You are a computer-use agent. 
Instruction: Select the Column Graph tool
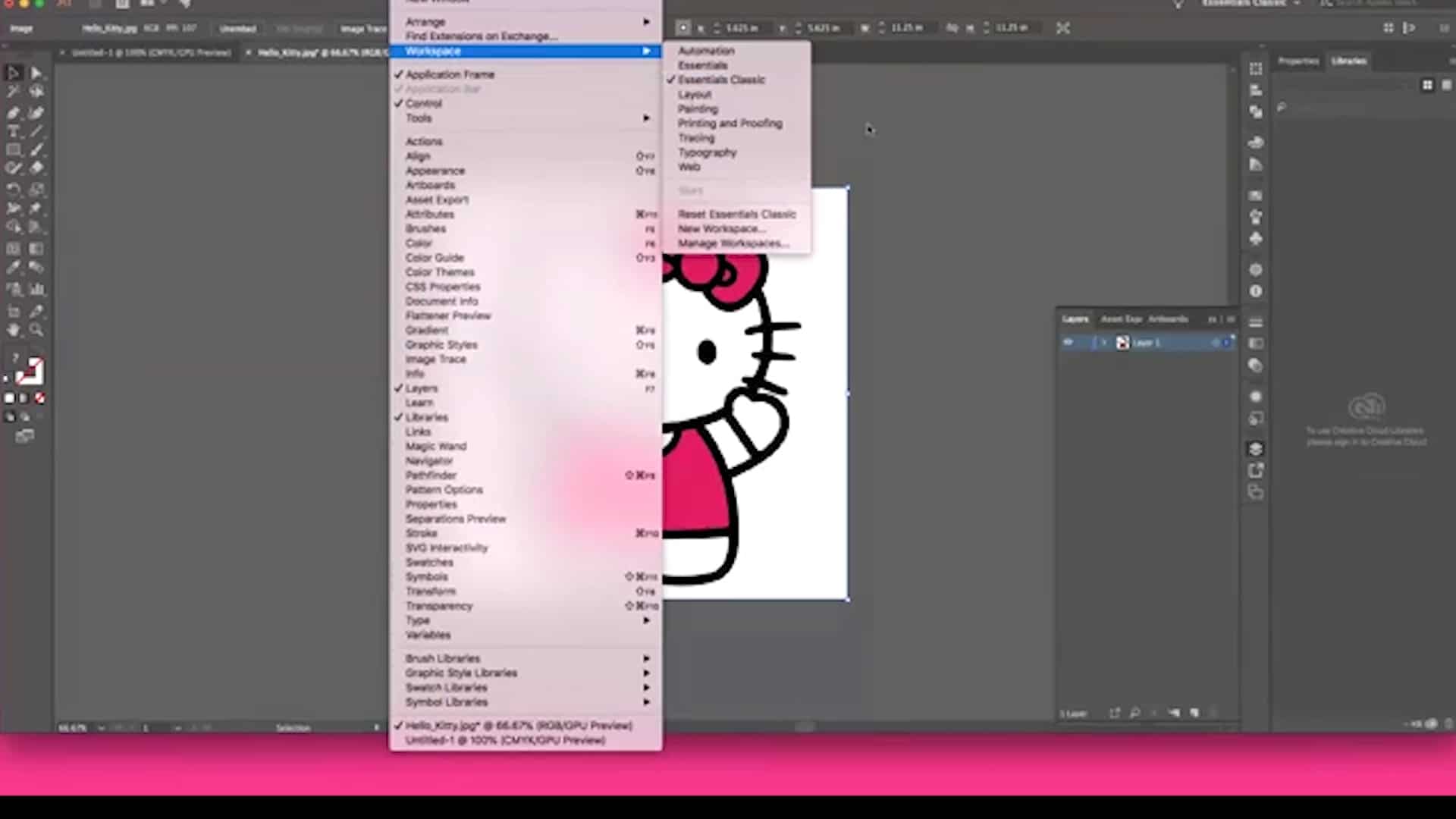tap(36, 289)
